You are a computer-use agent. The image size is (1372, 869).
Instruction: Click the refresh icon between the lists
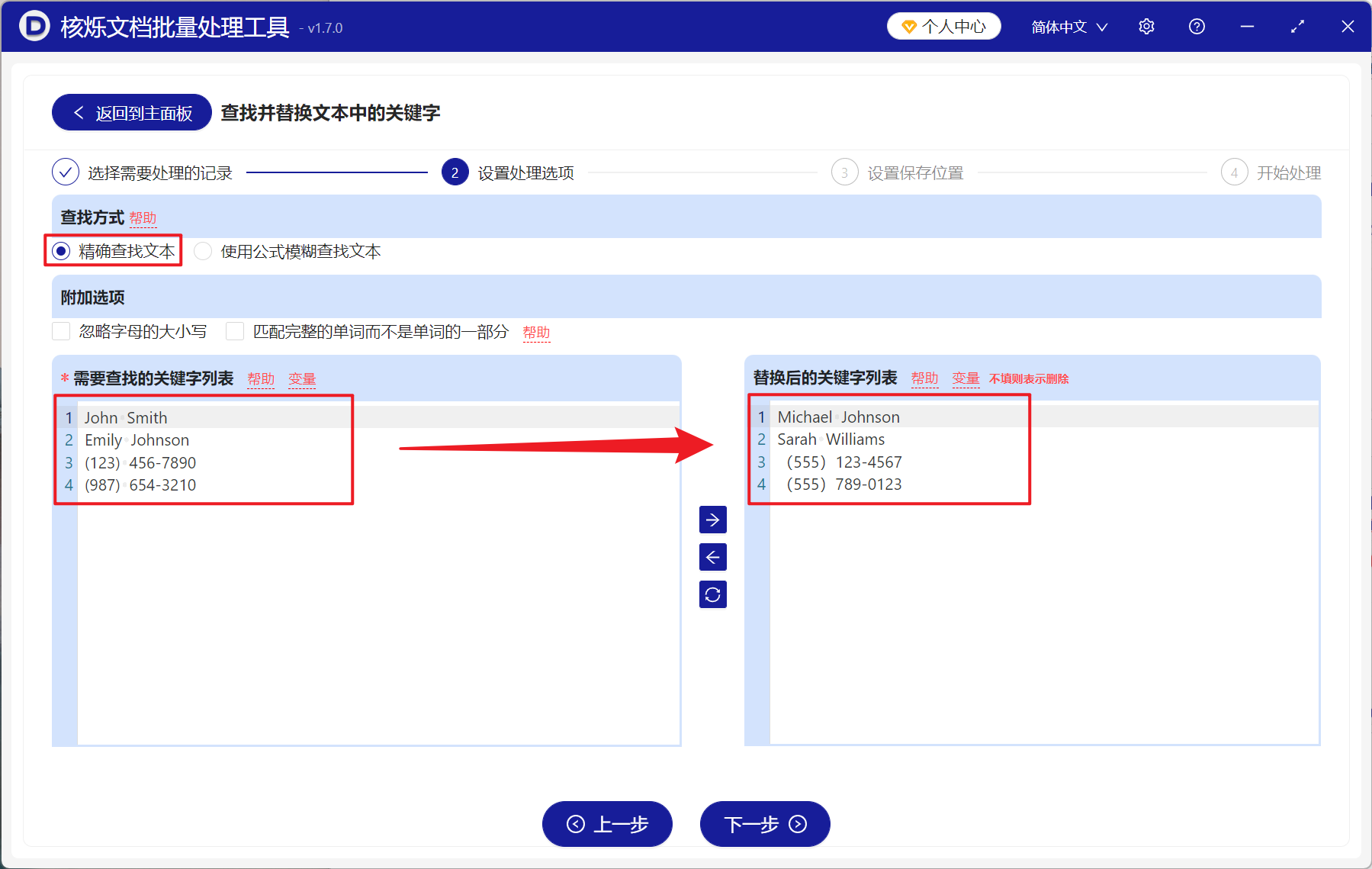click(712, 594)
